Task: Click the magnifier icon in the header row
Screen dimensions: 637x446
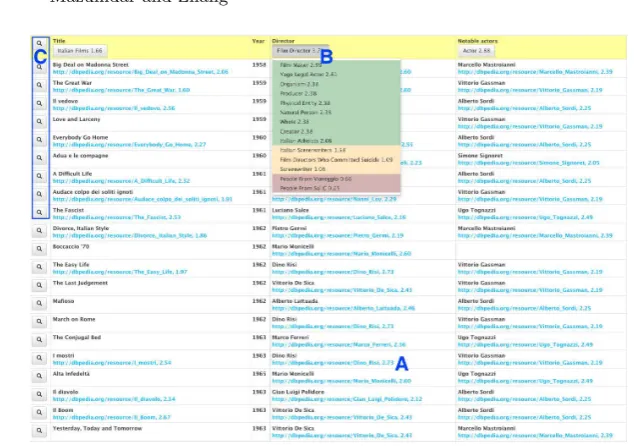Action: (x=39, y=43)
